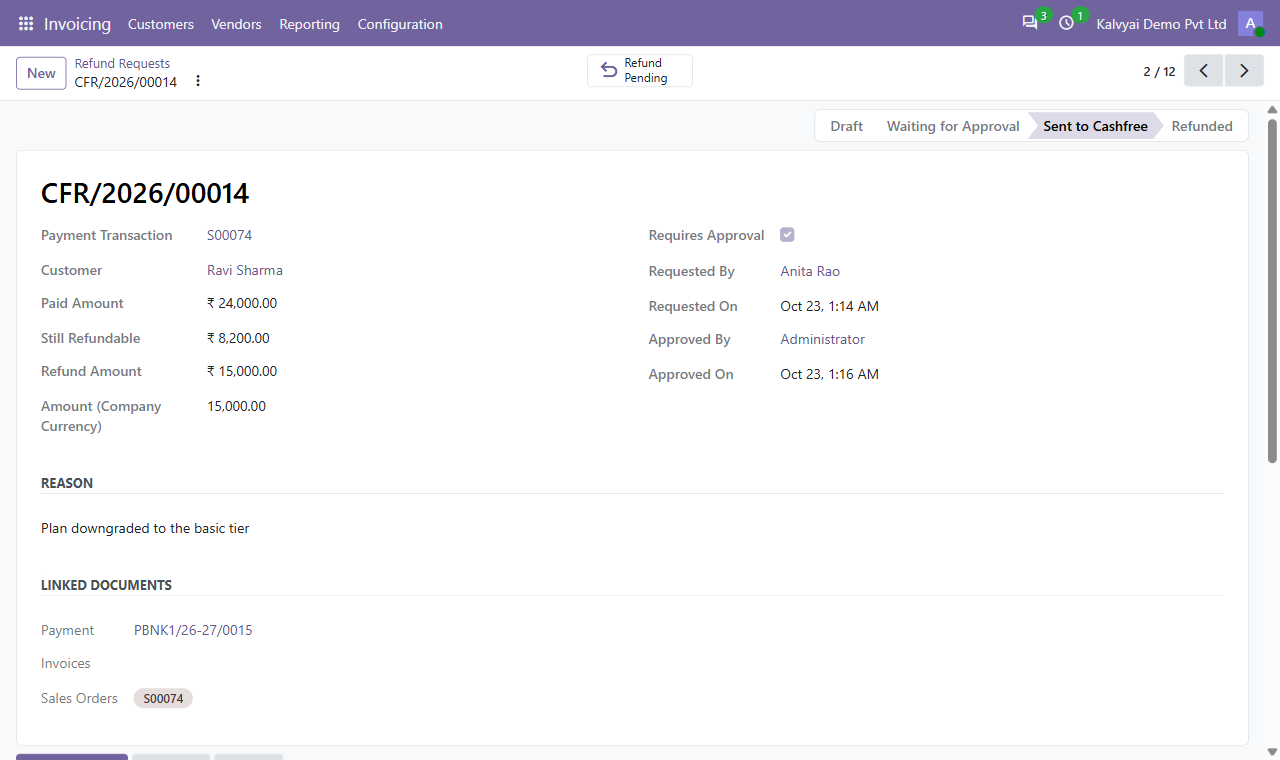The width and height of the screenshot is (1280, 760).
Task: Open the S00074 sales order tag
Action: click(163, 698)
